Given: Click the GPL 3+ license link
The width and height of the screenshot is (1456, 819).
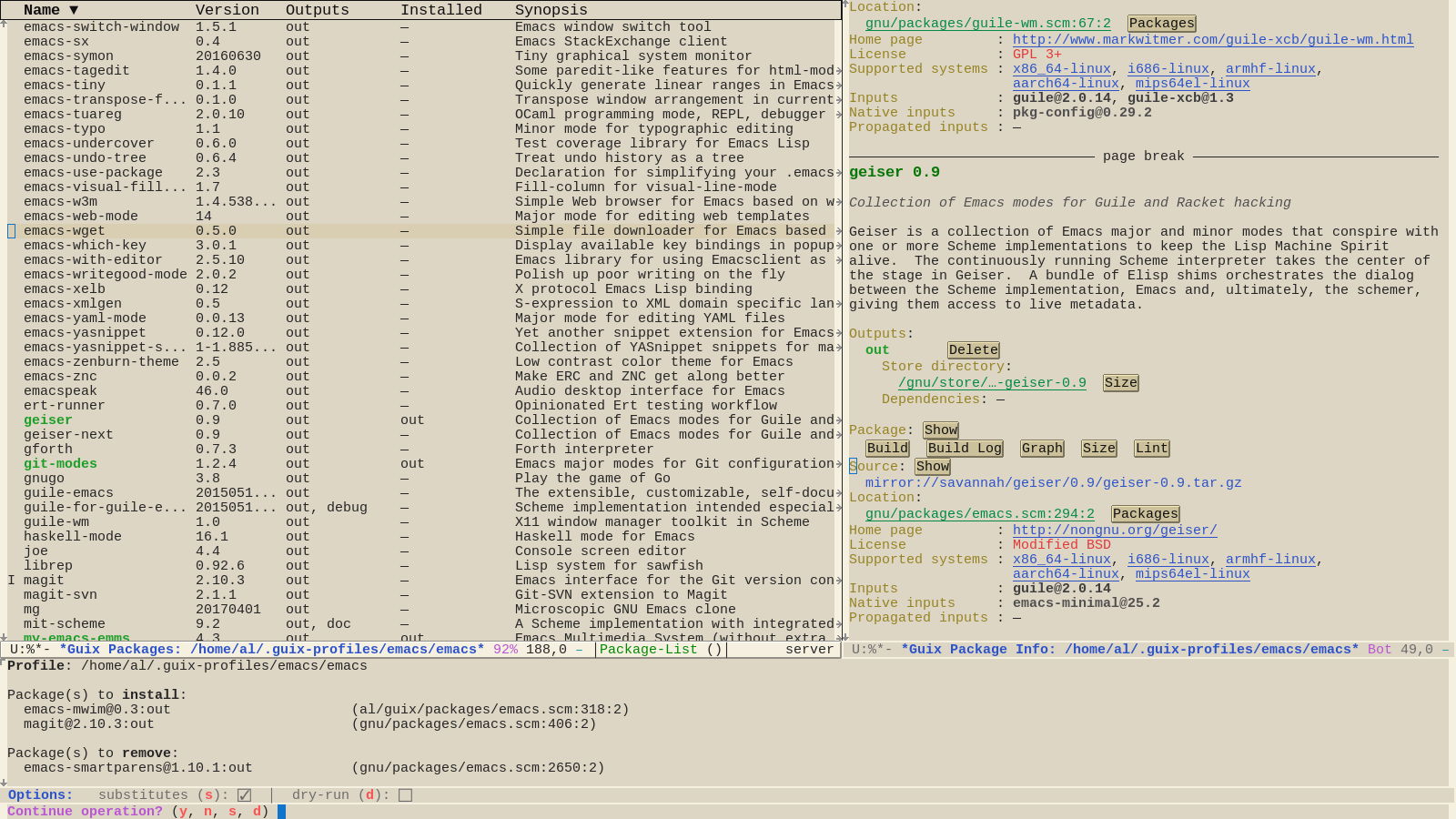Looking at the screenshot, I should pos(1037,55).
